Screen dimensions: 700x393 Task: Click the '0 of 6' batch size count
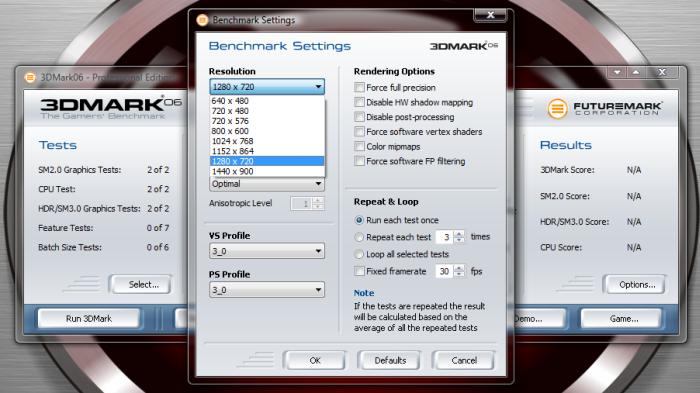pyautogui.click(x=158, y=247)
